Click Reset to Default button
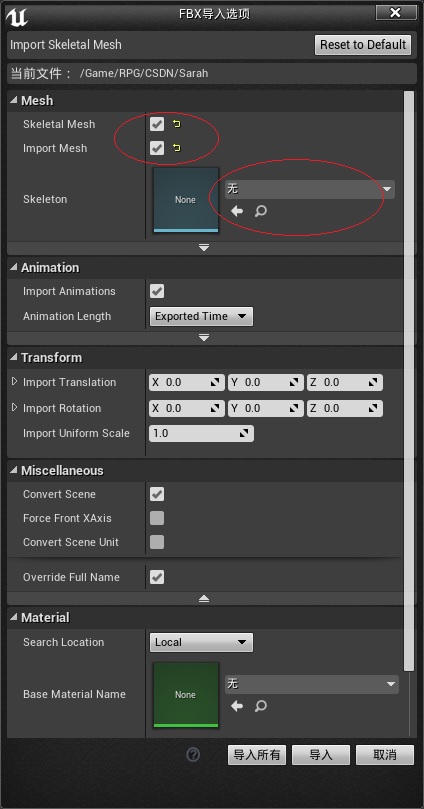Screen dimensions: 424x809 363,45
